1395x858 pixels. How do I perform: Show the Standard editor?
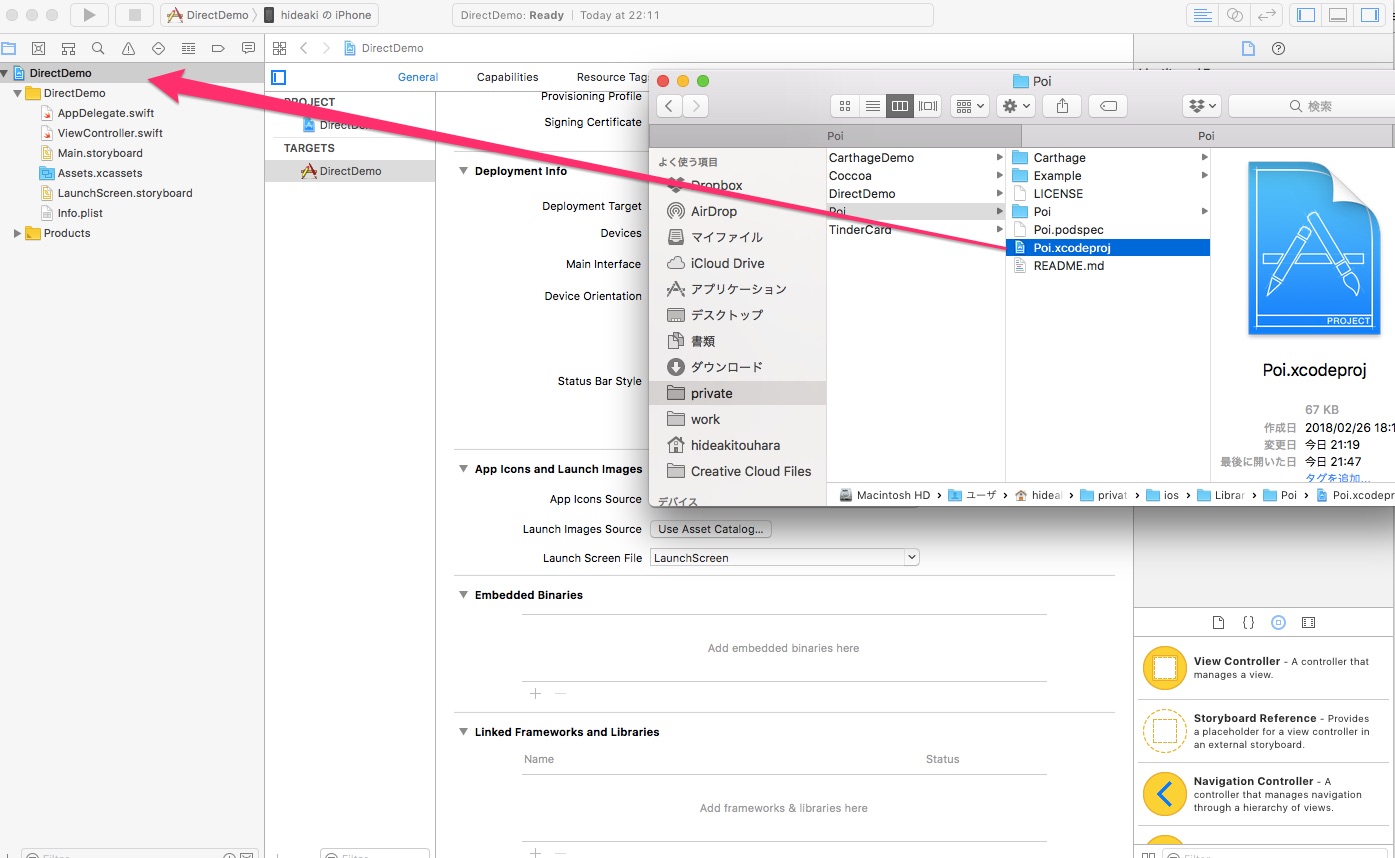point(1202,15)
